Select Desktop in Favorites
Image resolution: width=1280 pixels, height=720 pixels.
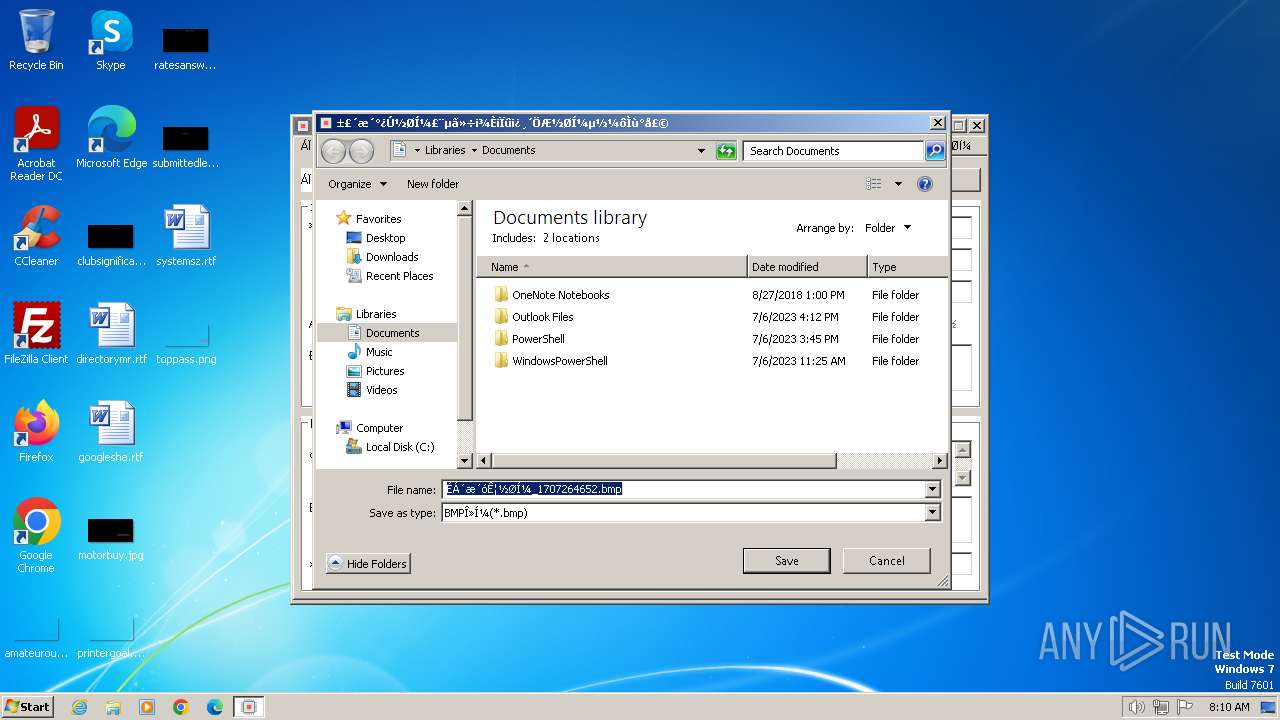point(385,238)
